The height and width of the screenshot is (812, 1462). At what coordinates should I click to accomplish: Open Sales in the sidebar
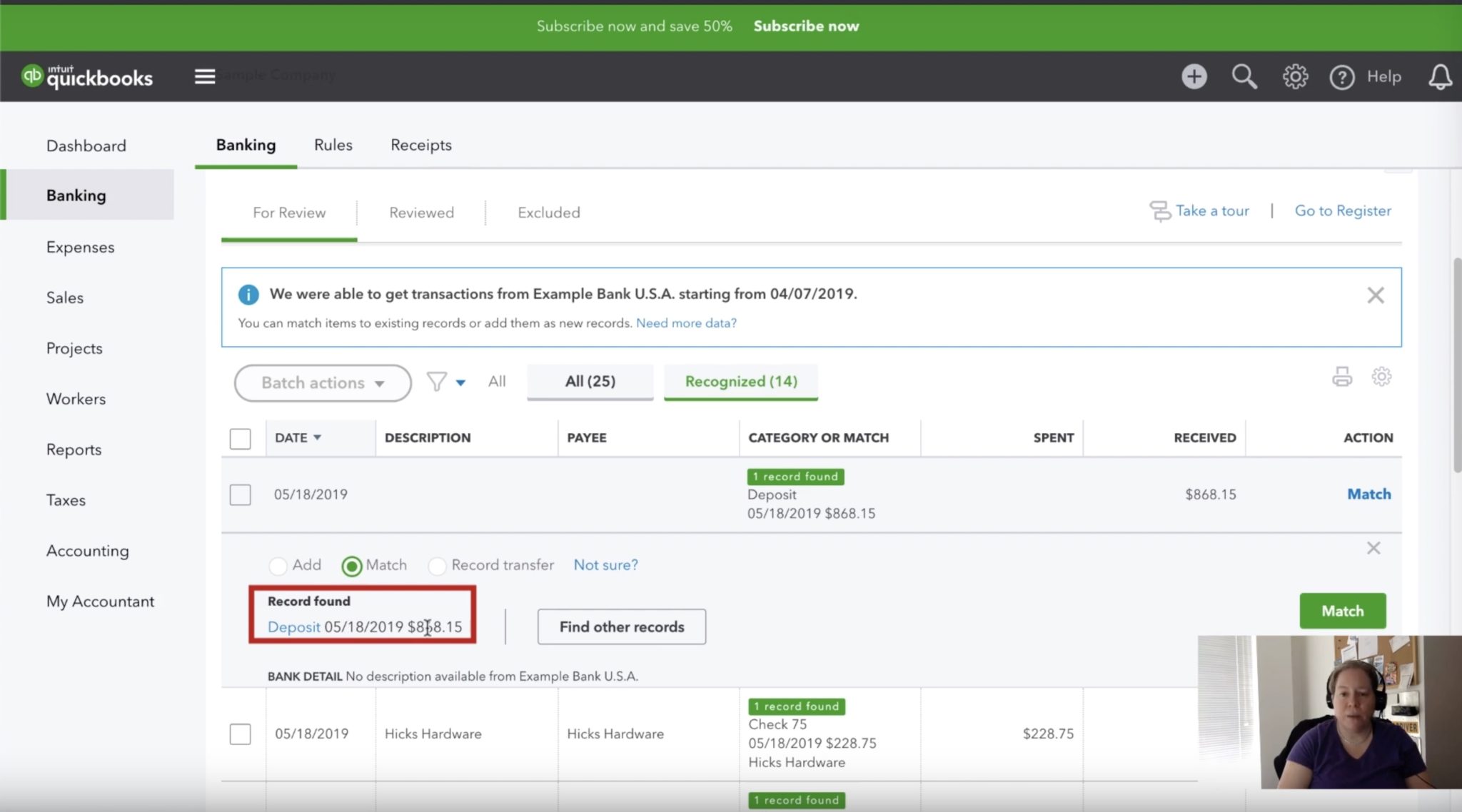[x=65, y=298]
